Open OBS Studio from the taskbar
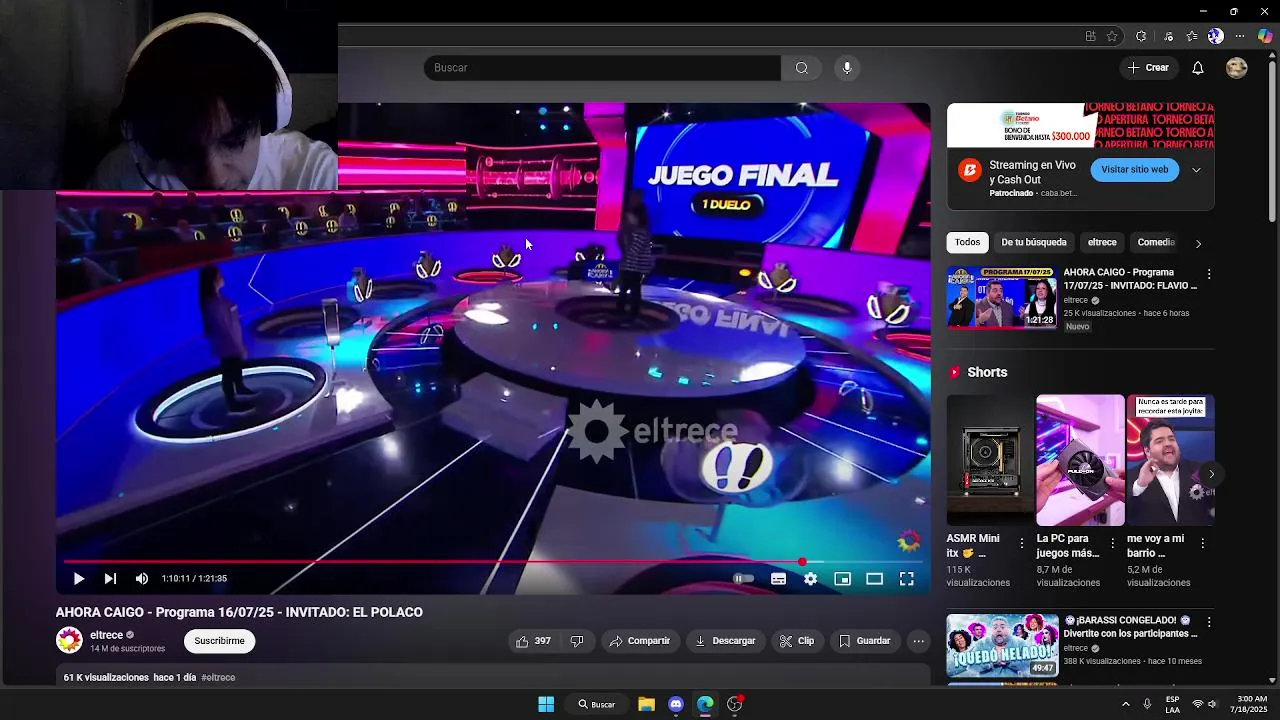The width and height of the screenshot is (1280, 720). click(735, 704)
